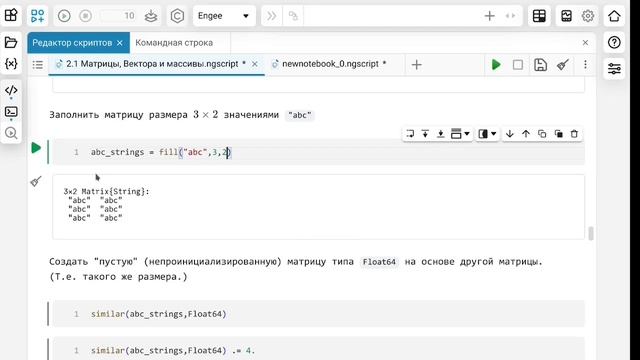Click the add block blue grid icon
The height and width of the screenshot is (360, 640).
pos(38,16)
